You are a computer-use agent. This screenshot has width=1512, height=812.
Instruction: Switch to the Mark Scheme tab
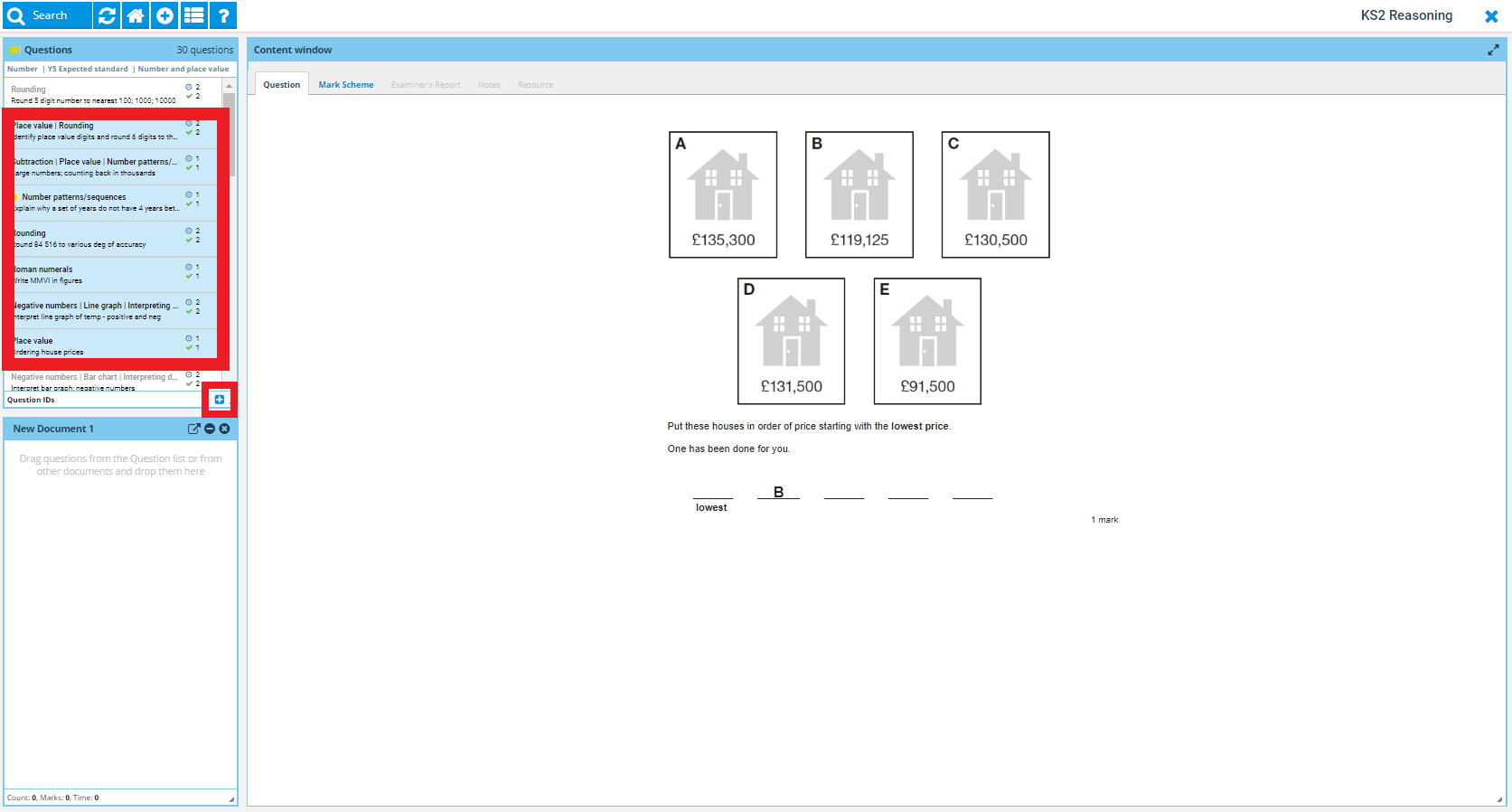click(345, 85)
